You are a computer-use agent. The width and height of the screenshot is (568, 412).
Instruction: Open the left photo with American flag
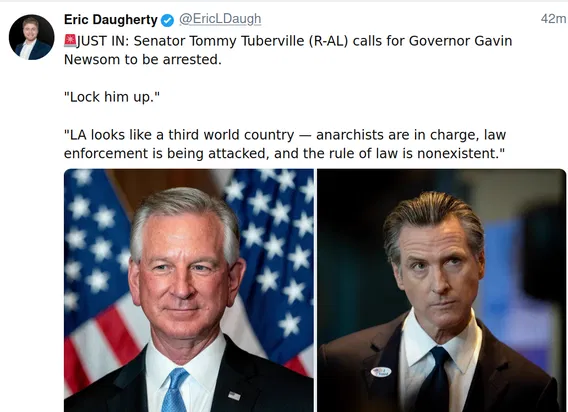189,290
